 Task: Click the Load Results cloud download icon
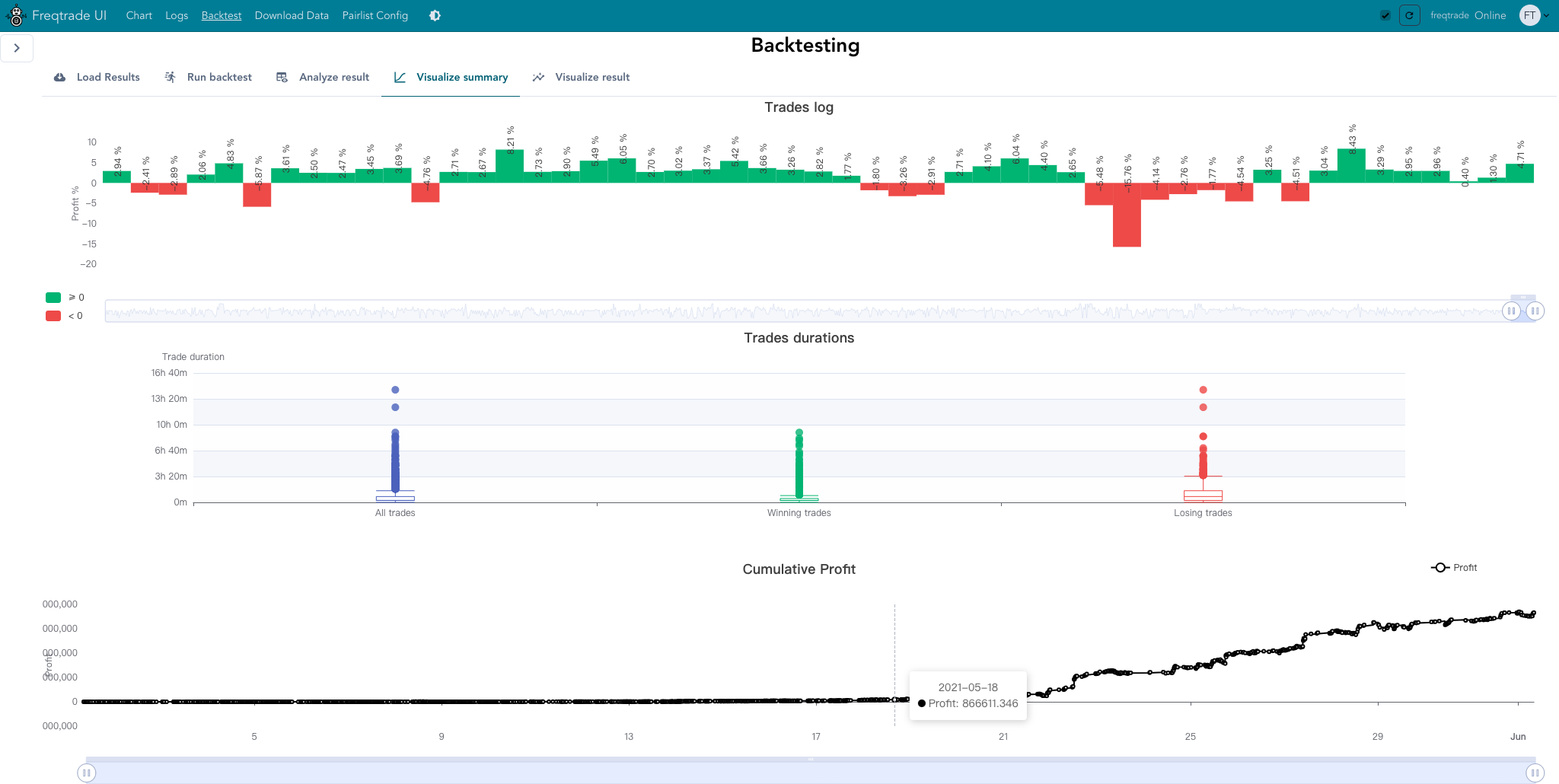click(59, 77)
